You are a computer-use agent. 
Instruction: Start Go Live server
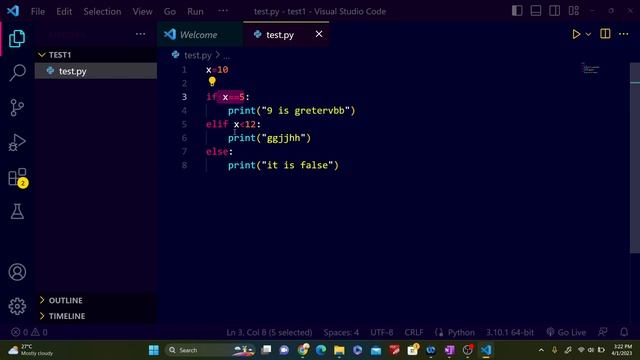566,332
